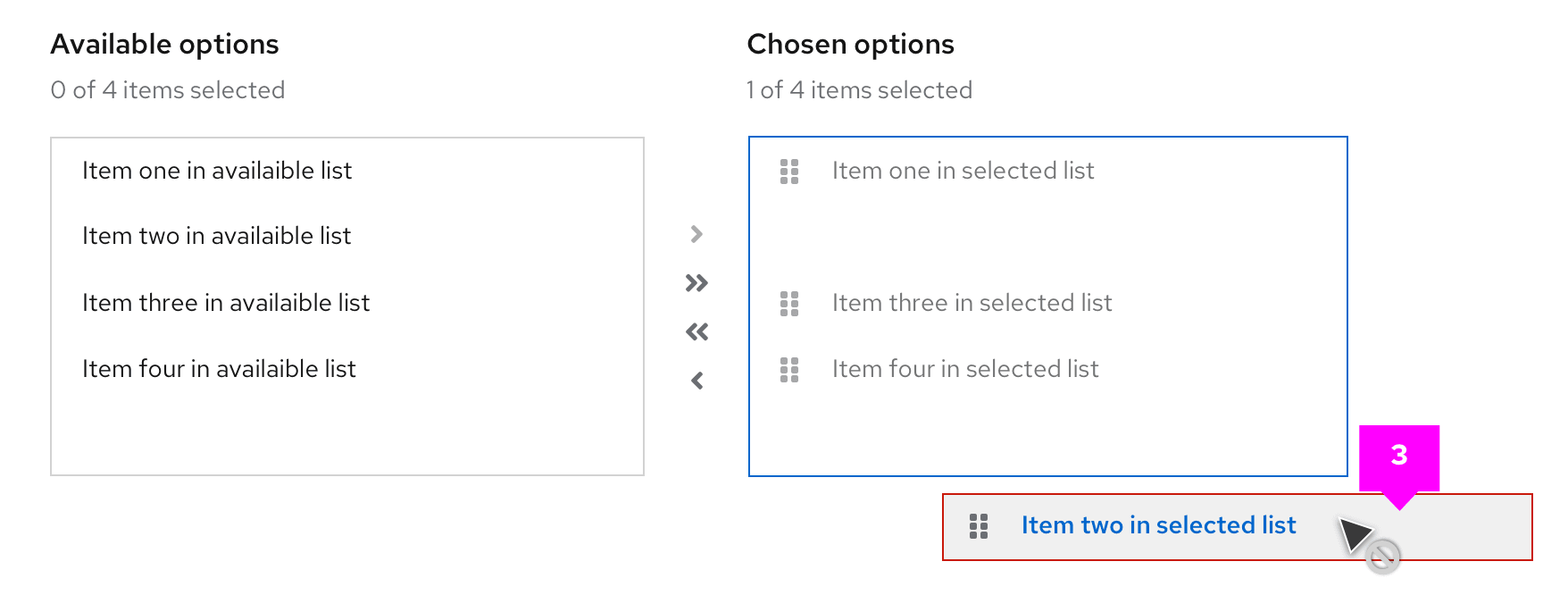The height and width of the screenshot is (595, 1568).
Task: Click drag handle of dragged Item two
Action: pyautogui.click(x=979, y=526)
